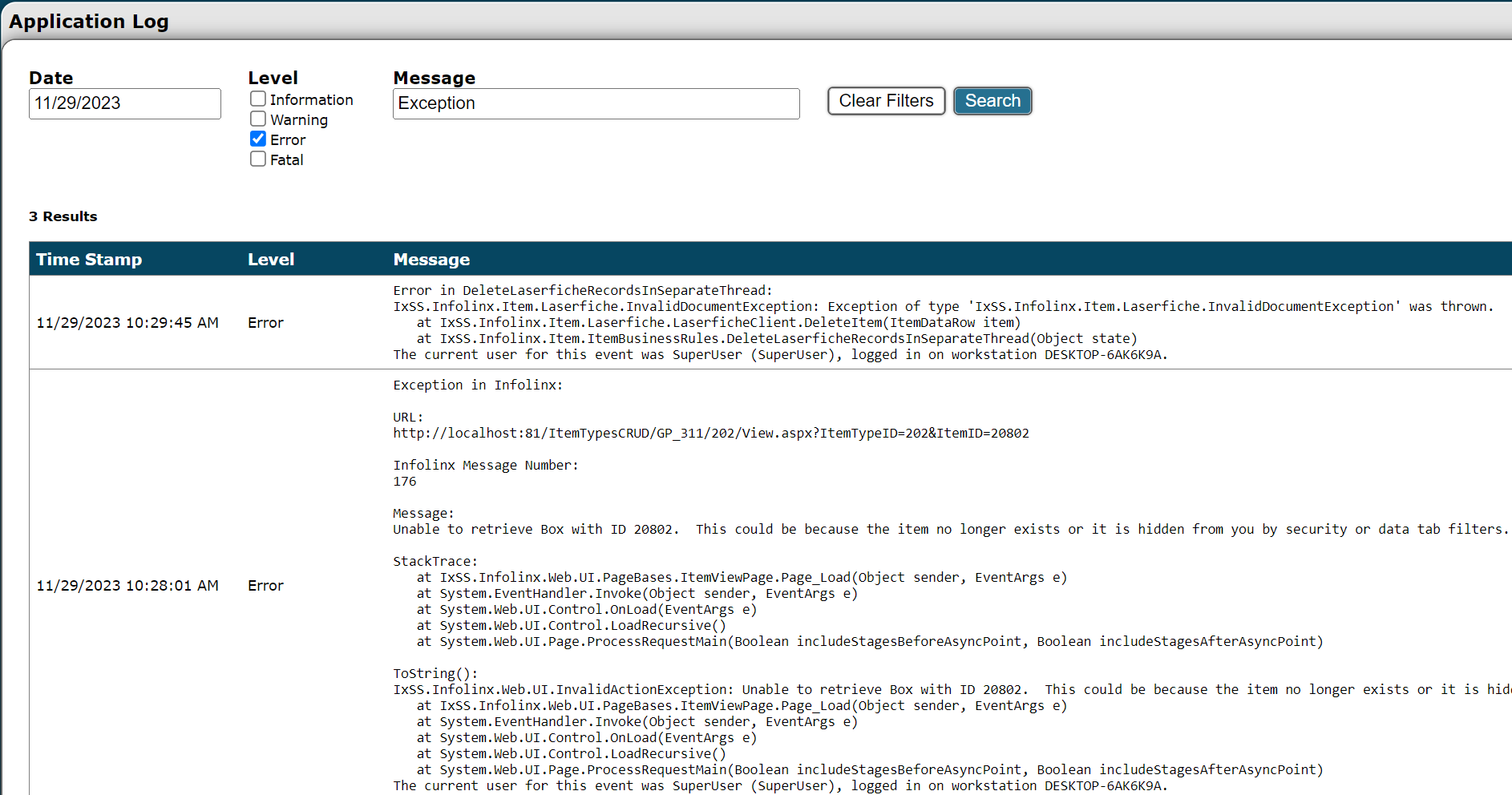Screen dimensions: 1512x795
Task: Click the Message column header in table
Action: point(431,260)
